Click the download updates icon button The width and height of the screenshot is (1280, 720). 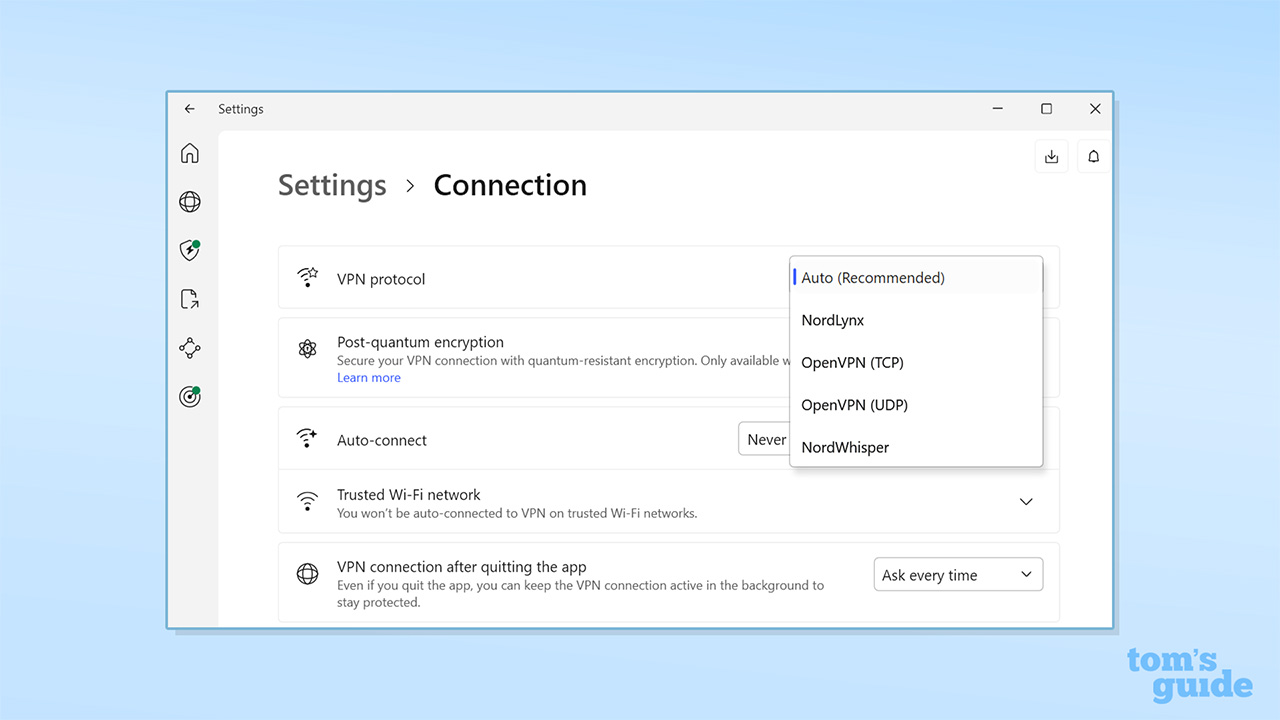click(1051, 157)
